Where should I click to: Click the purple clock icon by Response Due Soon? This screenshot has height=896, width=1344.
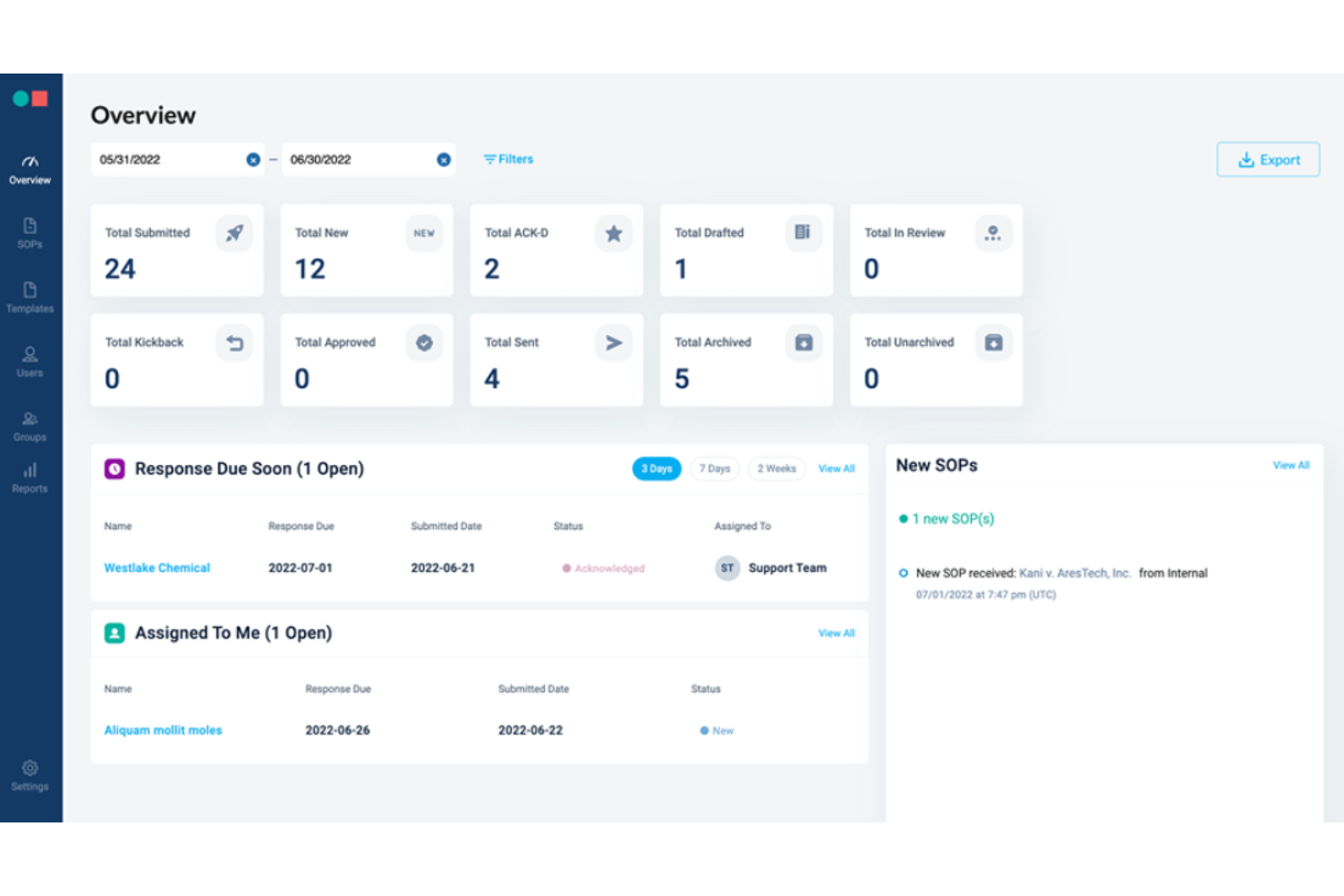[114, 468]
